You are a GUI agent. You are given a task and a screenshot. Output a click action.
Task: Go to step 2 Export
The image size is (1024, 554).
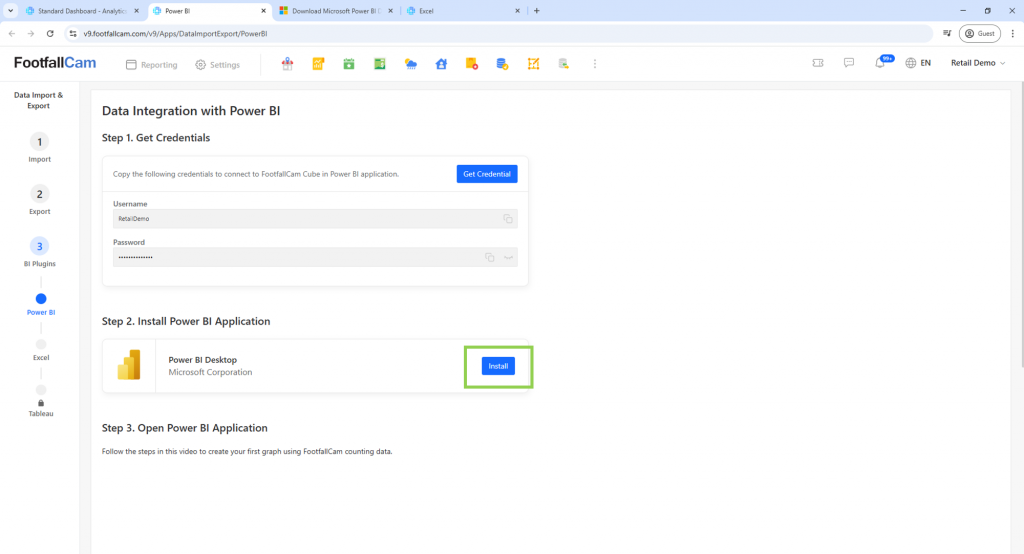39,200
